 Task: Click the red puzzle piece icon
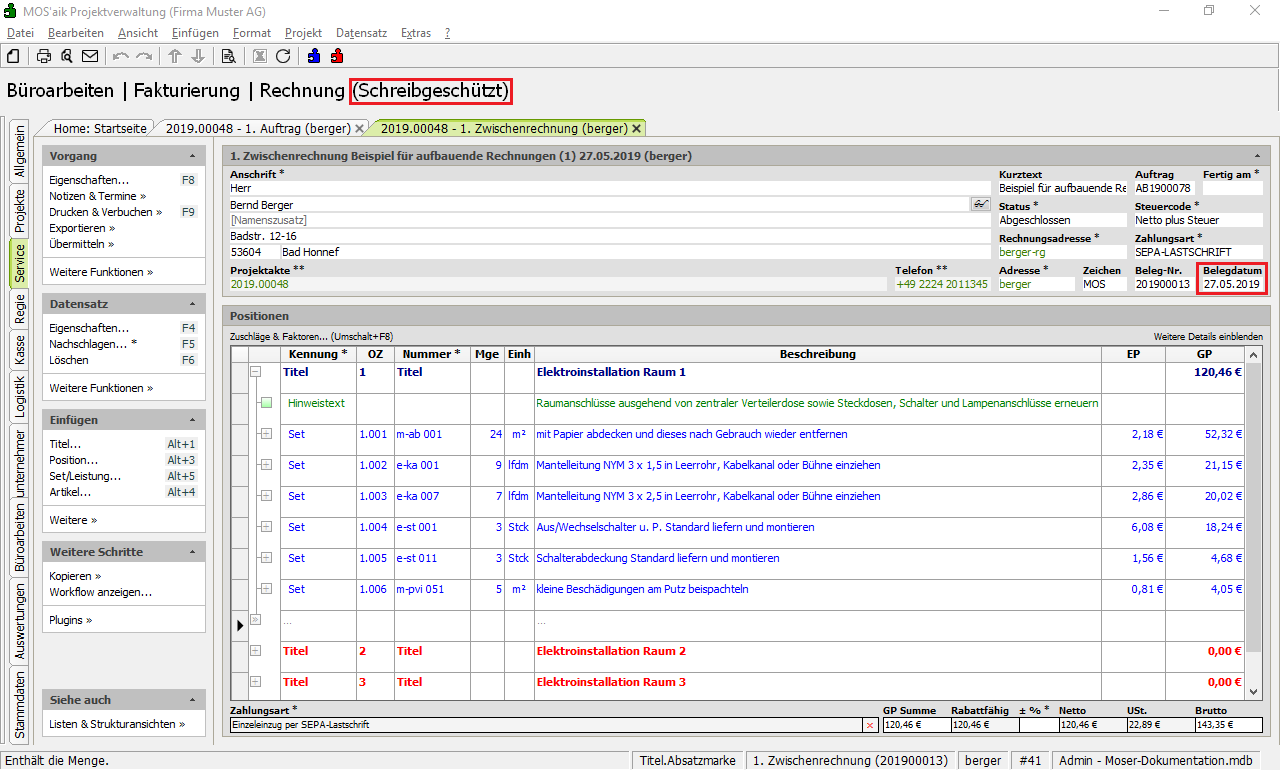(337, 56)
